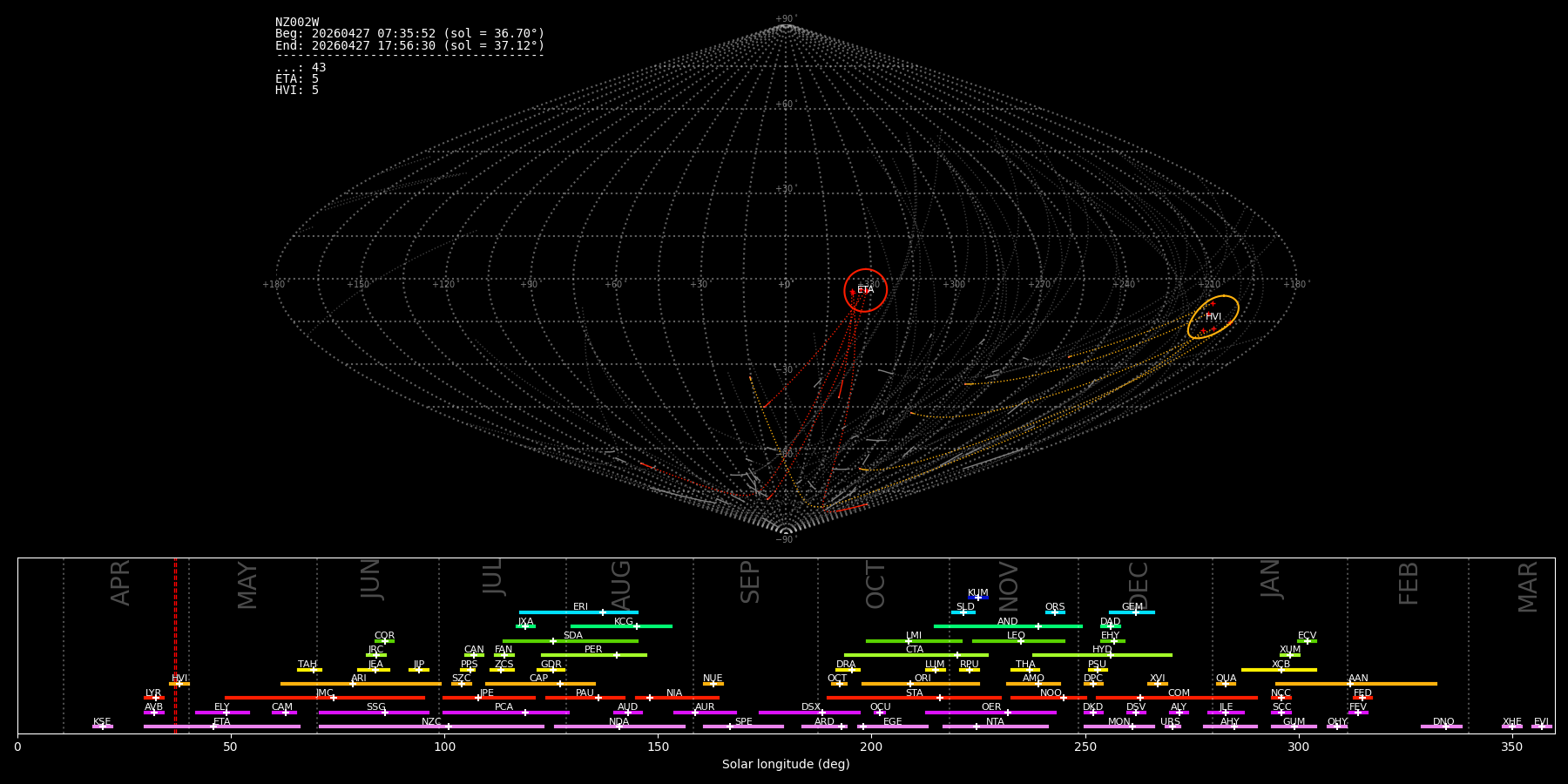Click the x-axis tick label 150
The height and width of the screenshot is (784, 1568).
click(x=658, y=747)
